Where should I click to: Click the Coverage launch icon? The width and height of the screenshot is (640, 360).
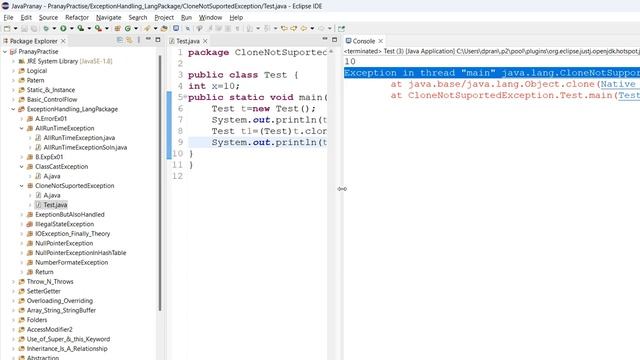[x=81, y=29]
